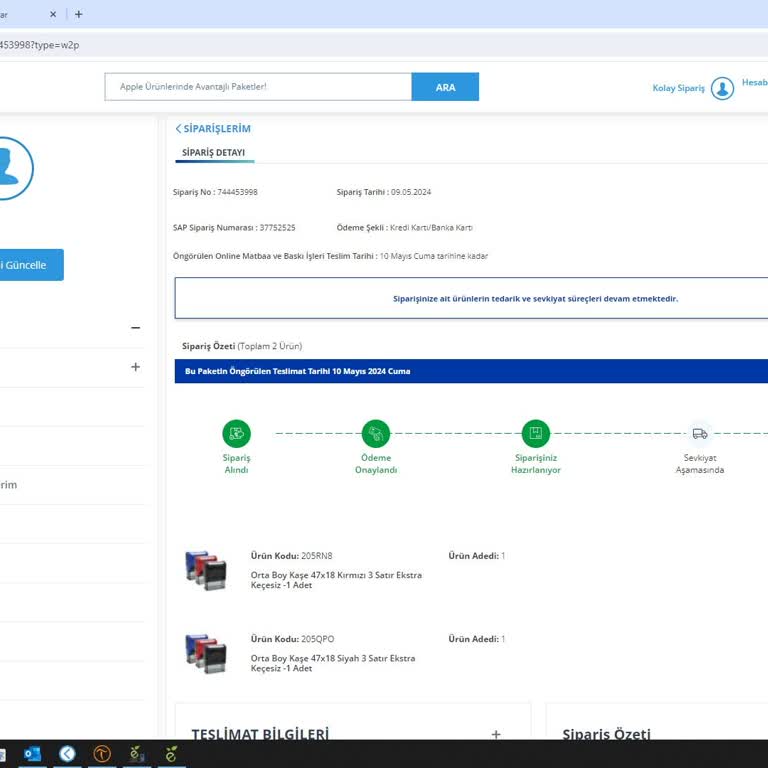Select the Sipariş Detayı tab
This screenshot has width=768, height=768.
pyautogui.click(x=214, y=153)
